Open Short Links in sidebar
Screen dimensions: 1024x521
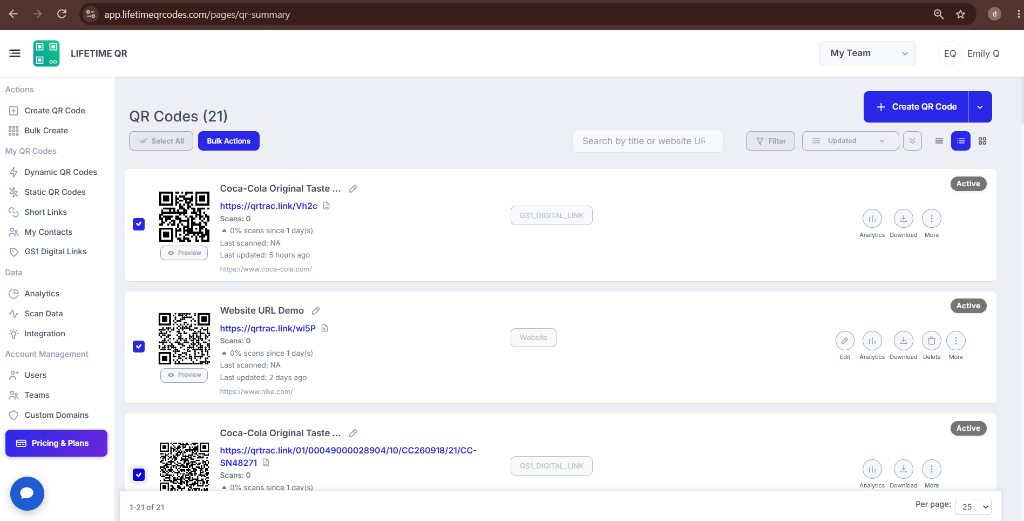[x=46, y=212]
